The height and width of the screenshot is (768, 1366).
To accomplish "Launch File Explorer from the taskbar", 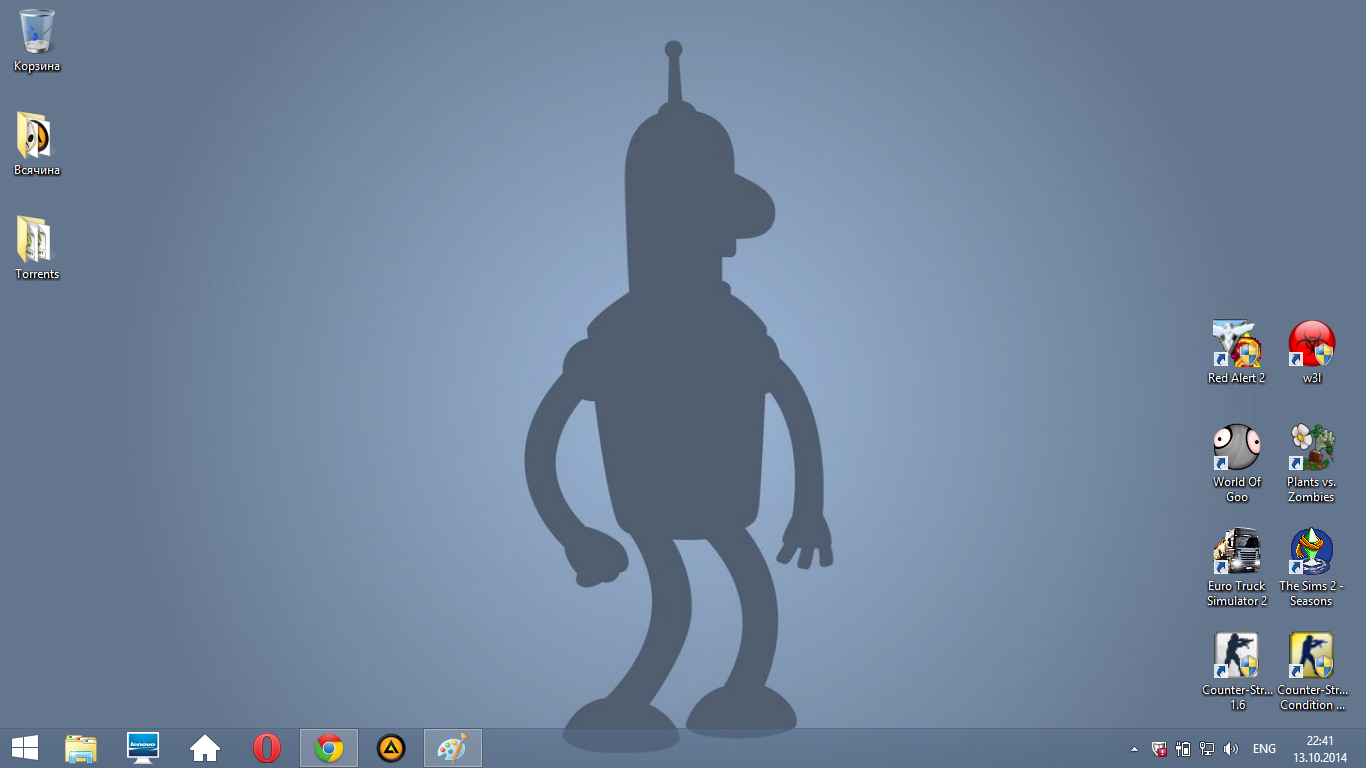I will [x=81, y=748].
